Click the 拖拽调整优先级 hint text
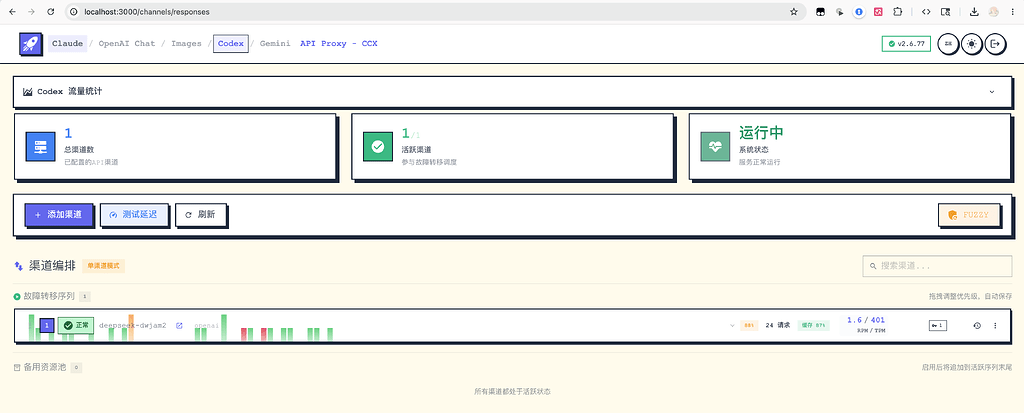The image size is (1024, 413). coord(970,296)
